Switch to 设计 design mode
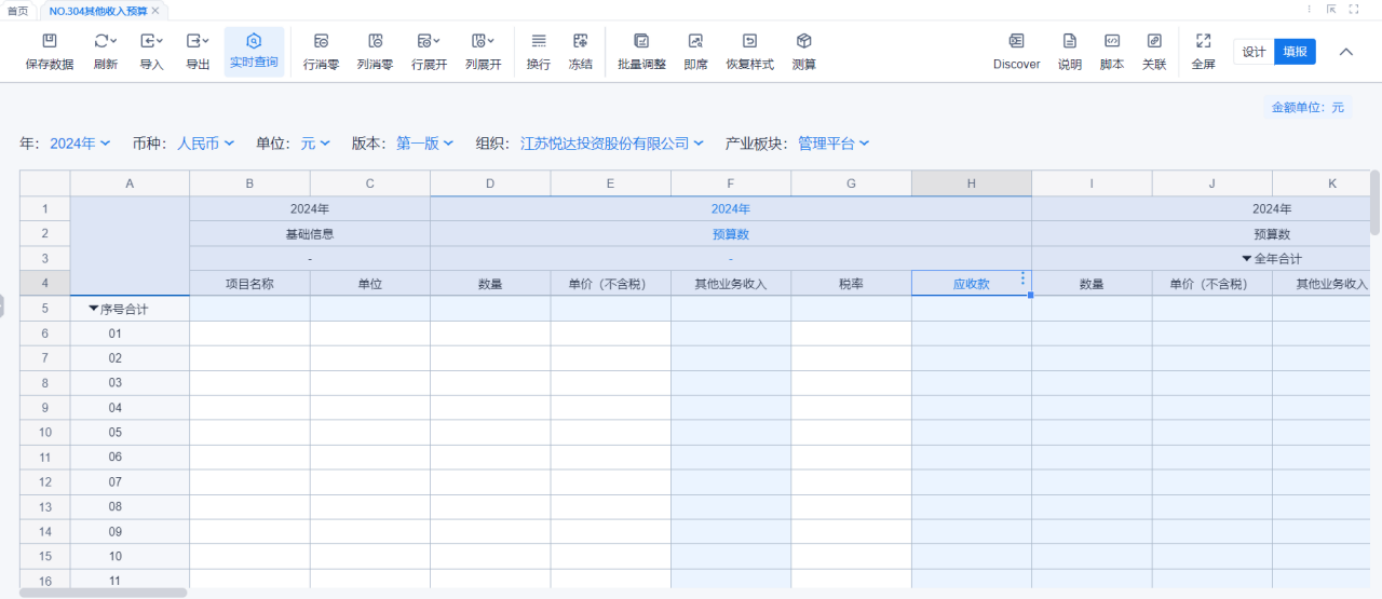The image size is (1382, 599). point(1254,52)
